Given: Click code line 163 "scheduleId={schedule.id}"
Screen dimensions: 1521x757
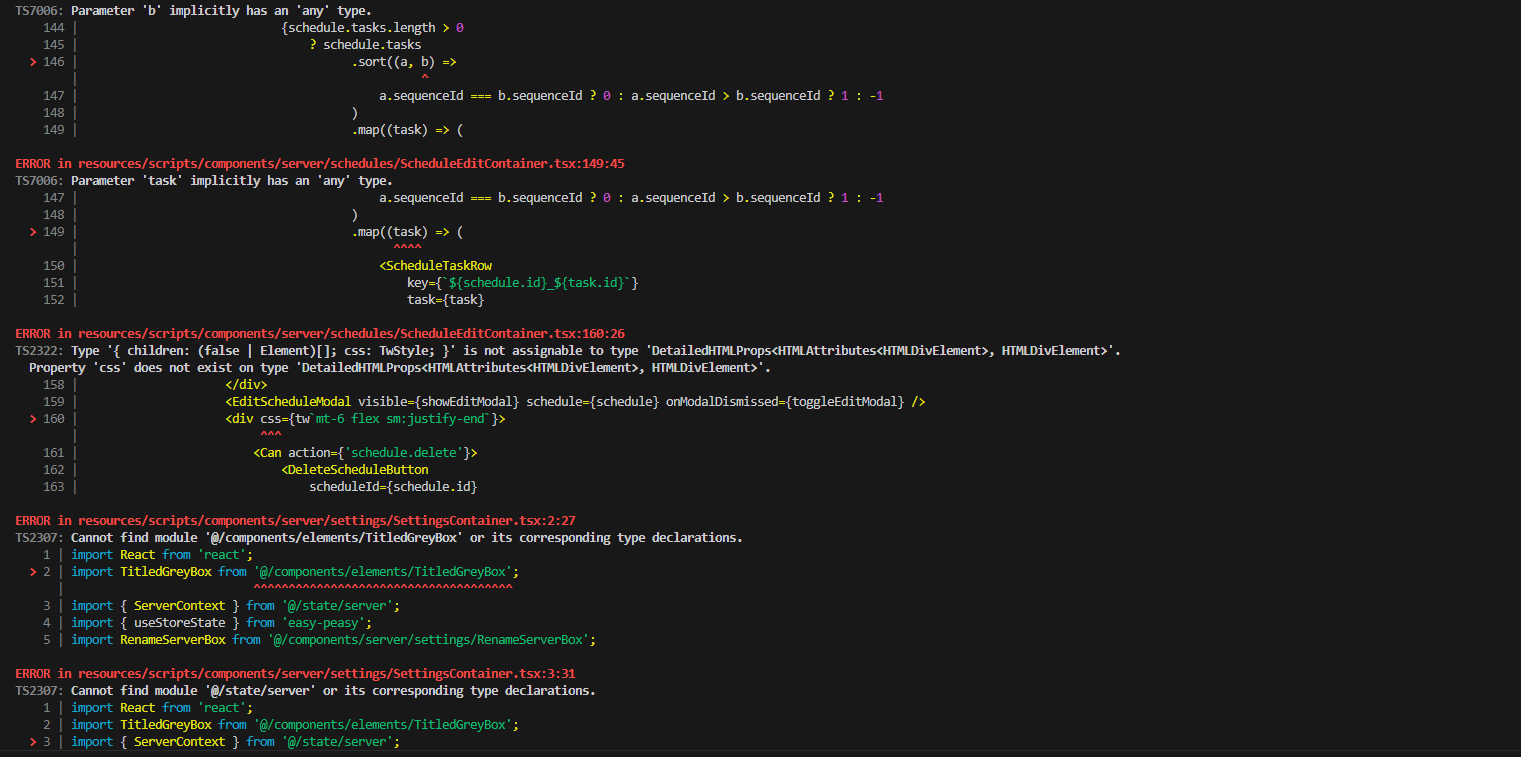Looking at the screenshot, I should 393,487.
